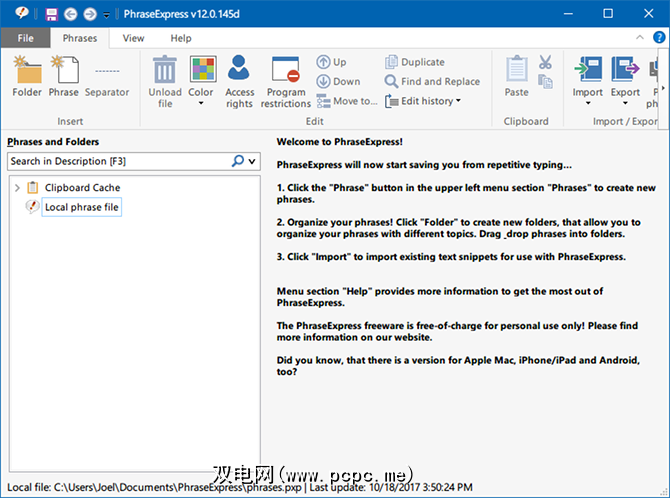670x498 pixels.
Task: Open Find and Replace
Action: [432, 81]
